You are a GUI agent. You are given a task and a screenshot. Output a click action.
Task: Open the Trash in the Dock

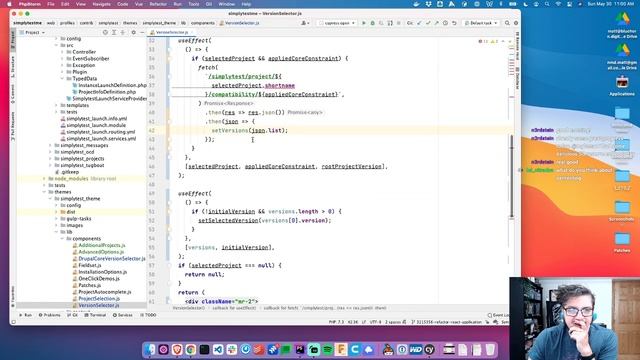490,349
